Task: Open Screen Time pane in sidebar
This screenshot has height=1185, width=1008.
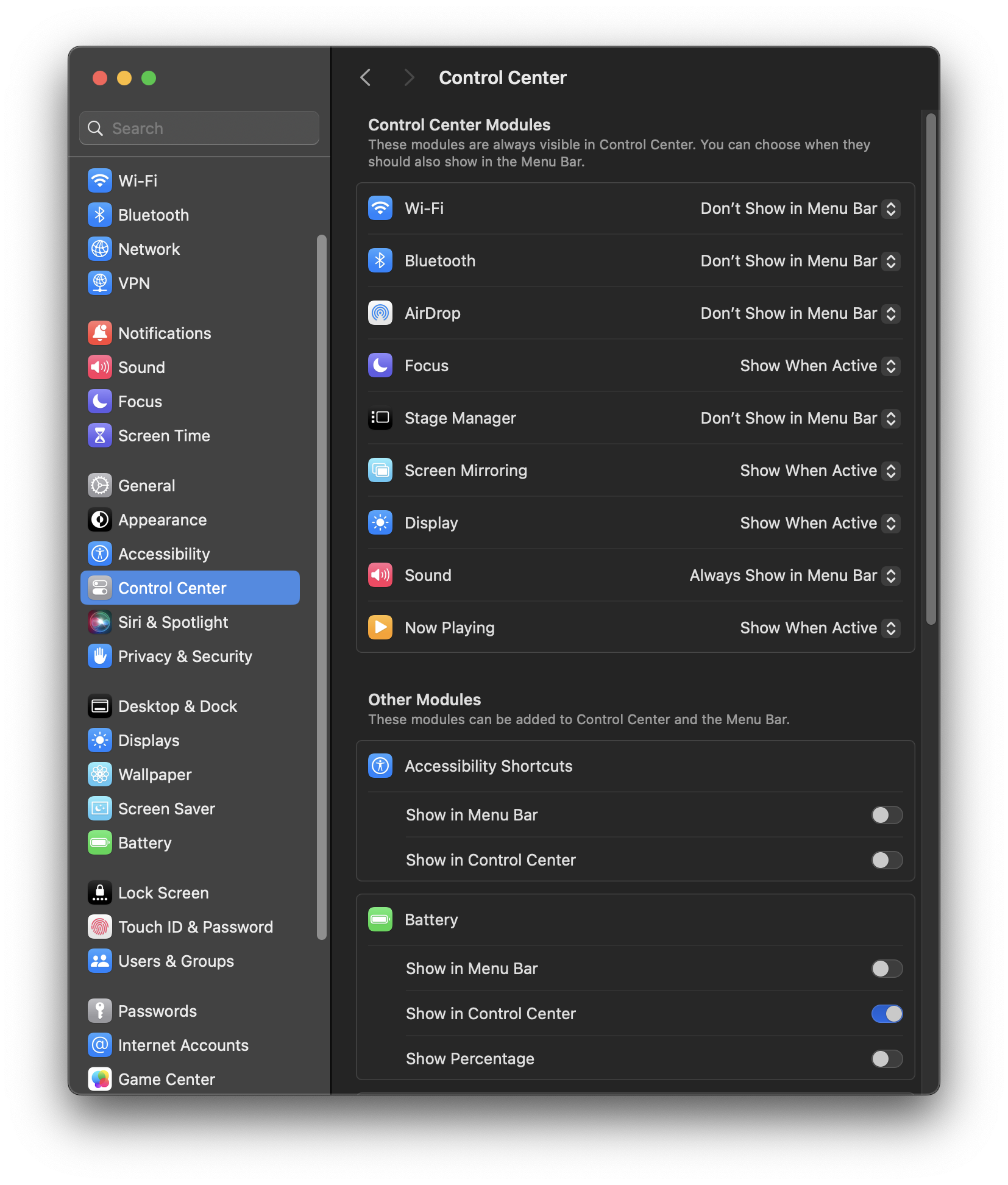Action: coord(190,435)
